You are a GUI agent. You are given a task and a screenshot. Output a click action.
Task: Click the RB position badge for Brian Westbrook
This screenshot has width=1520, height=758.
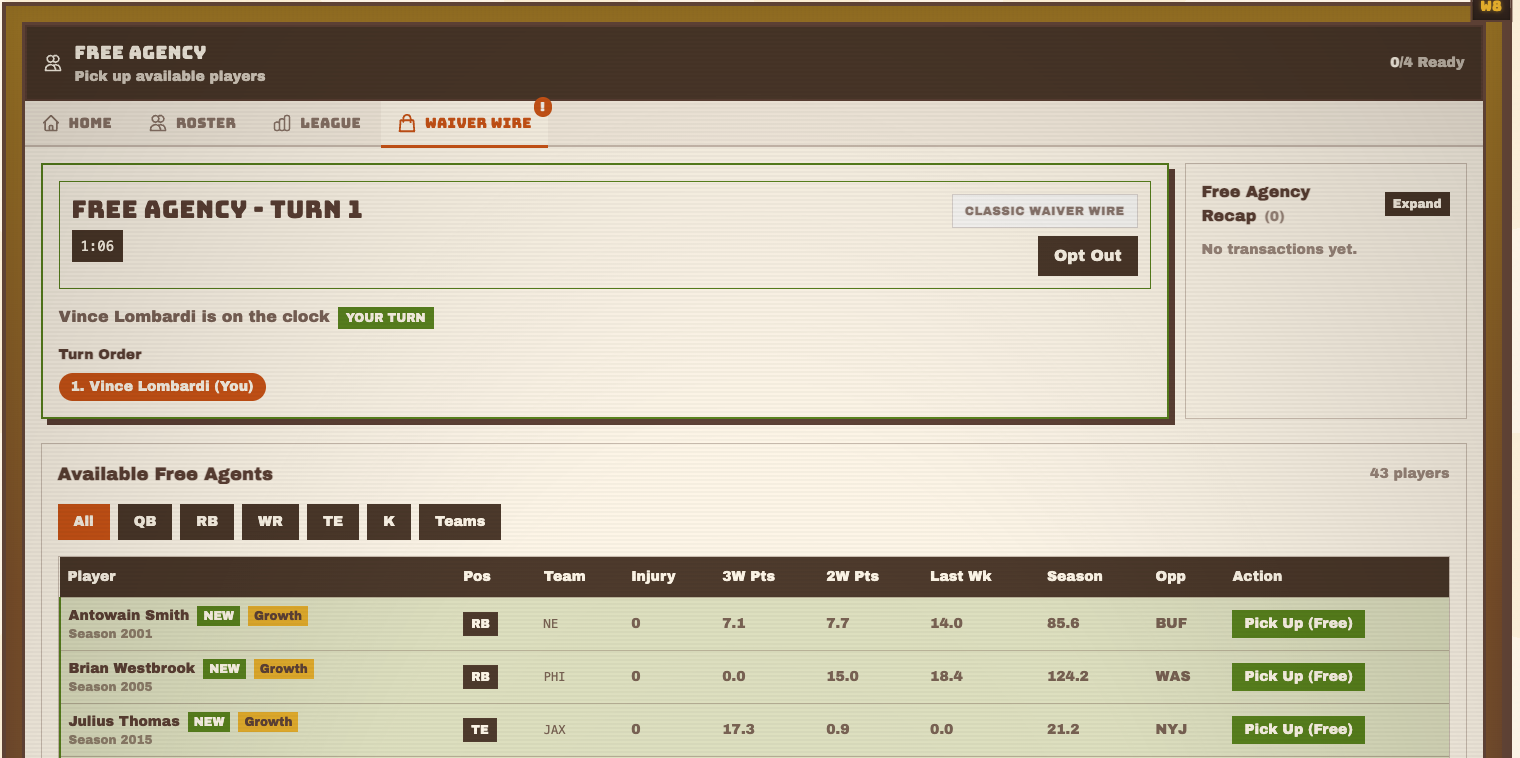point(479,677)
